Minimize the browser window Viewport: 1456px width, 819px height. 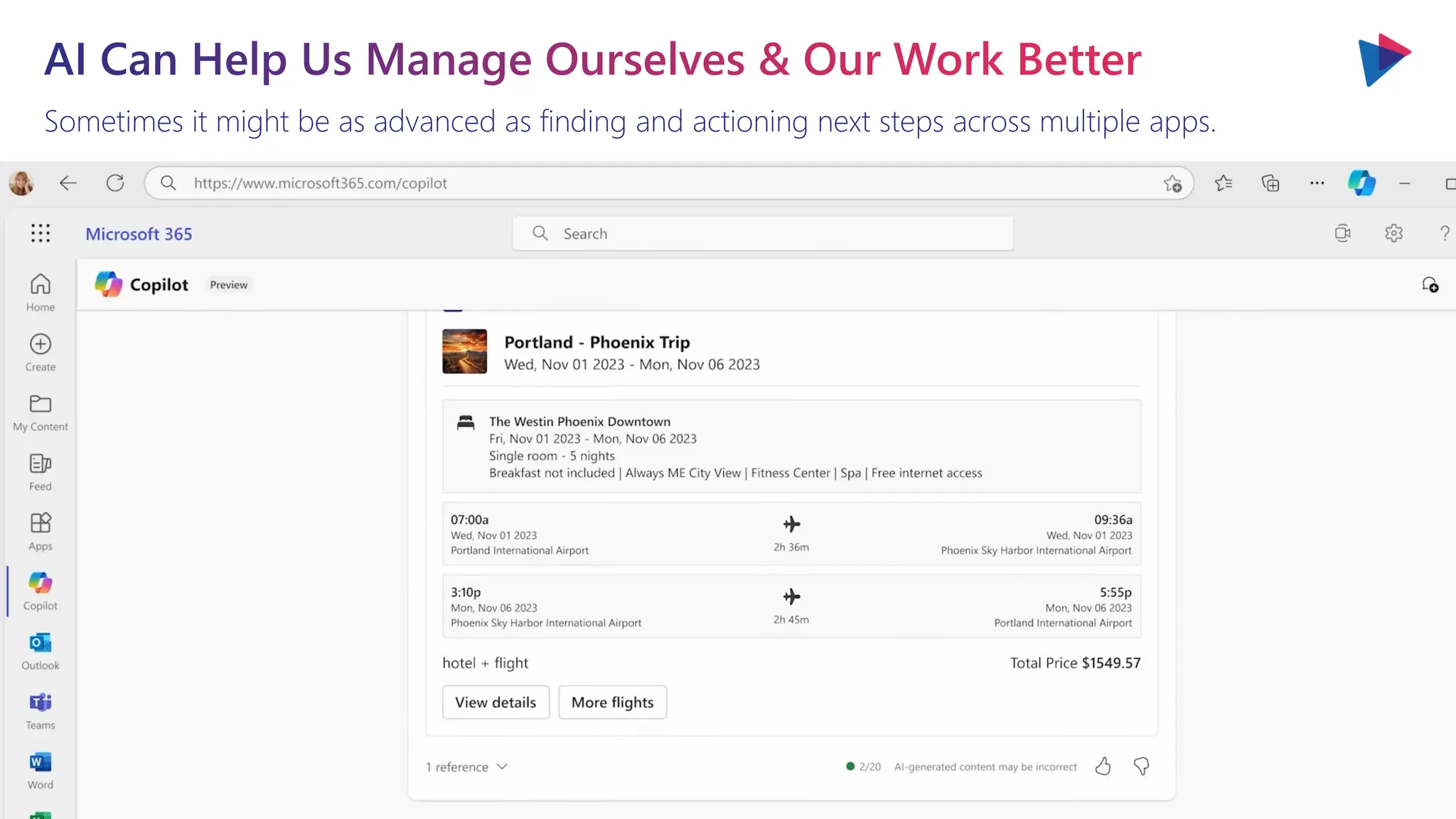point(1404,183)
